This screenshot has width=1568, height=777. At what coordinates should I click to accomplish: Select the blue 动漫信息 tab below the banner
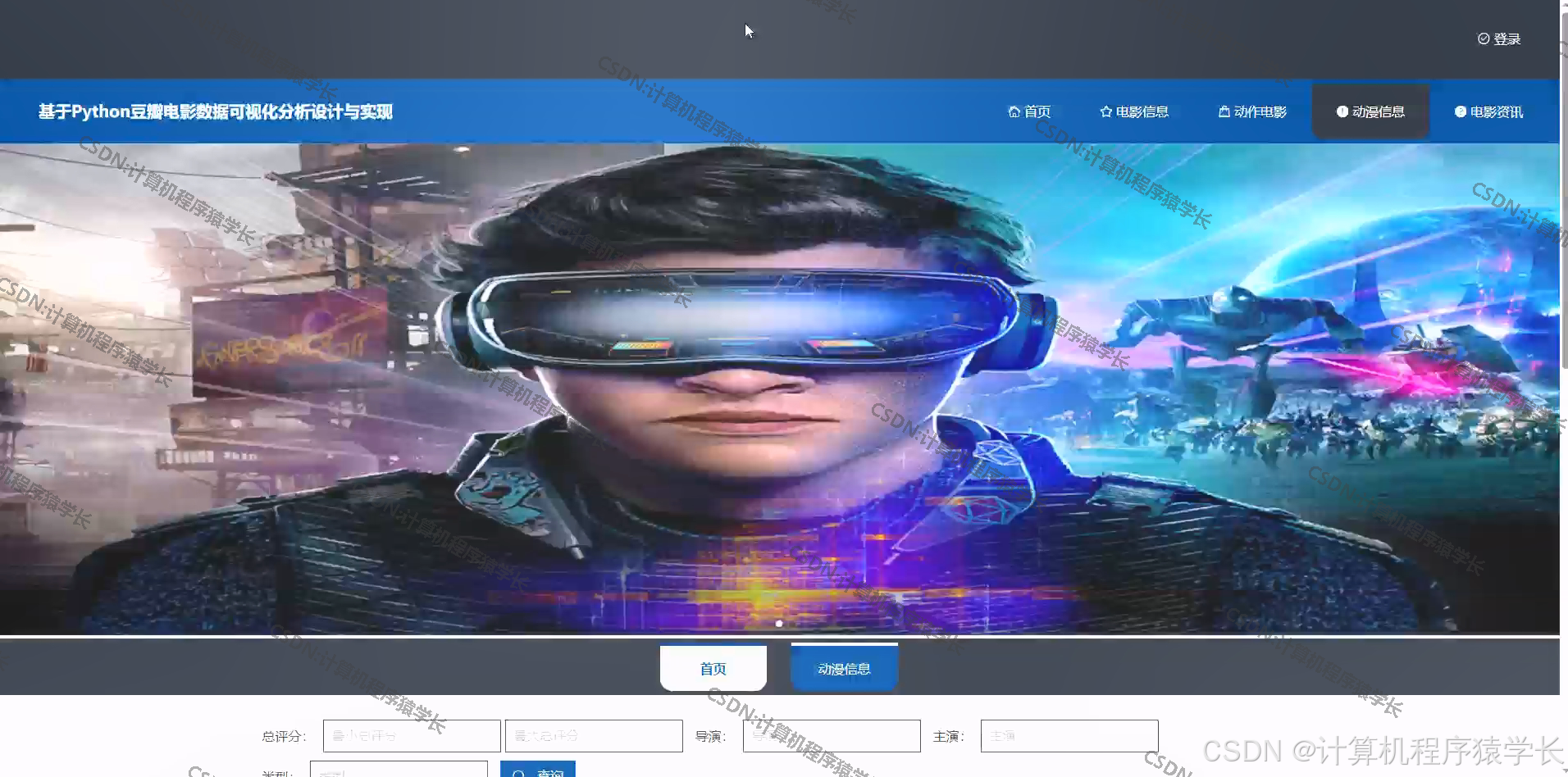pos(844,668)
